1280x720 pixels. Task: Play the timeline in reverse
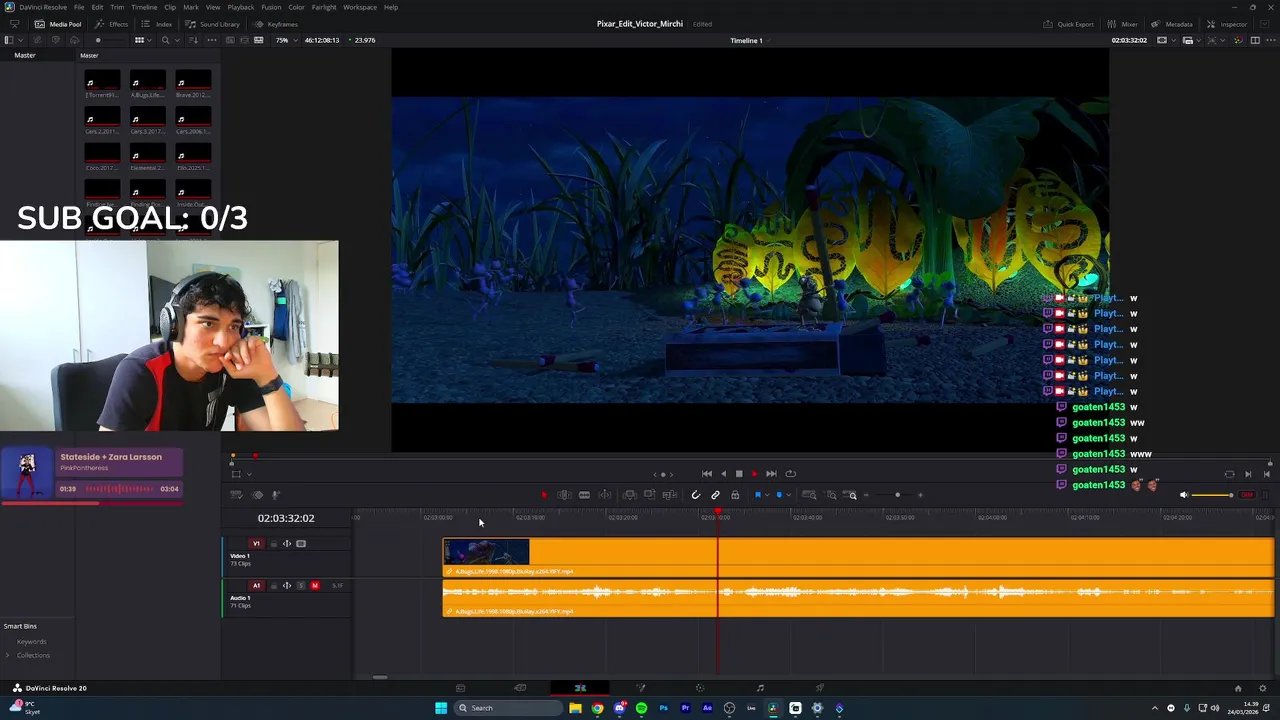click(723, 474)
